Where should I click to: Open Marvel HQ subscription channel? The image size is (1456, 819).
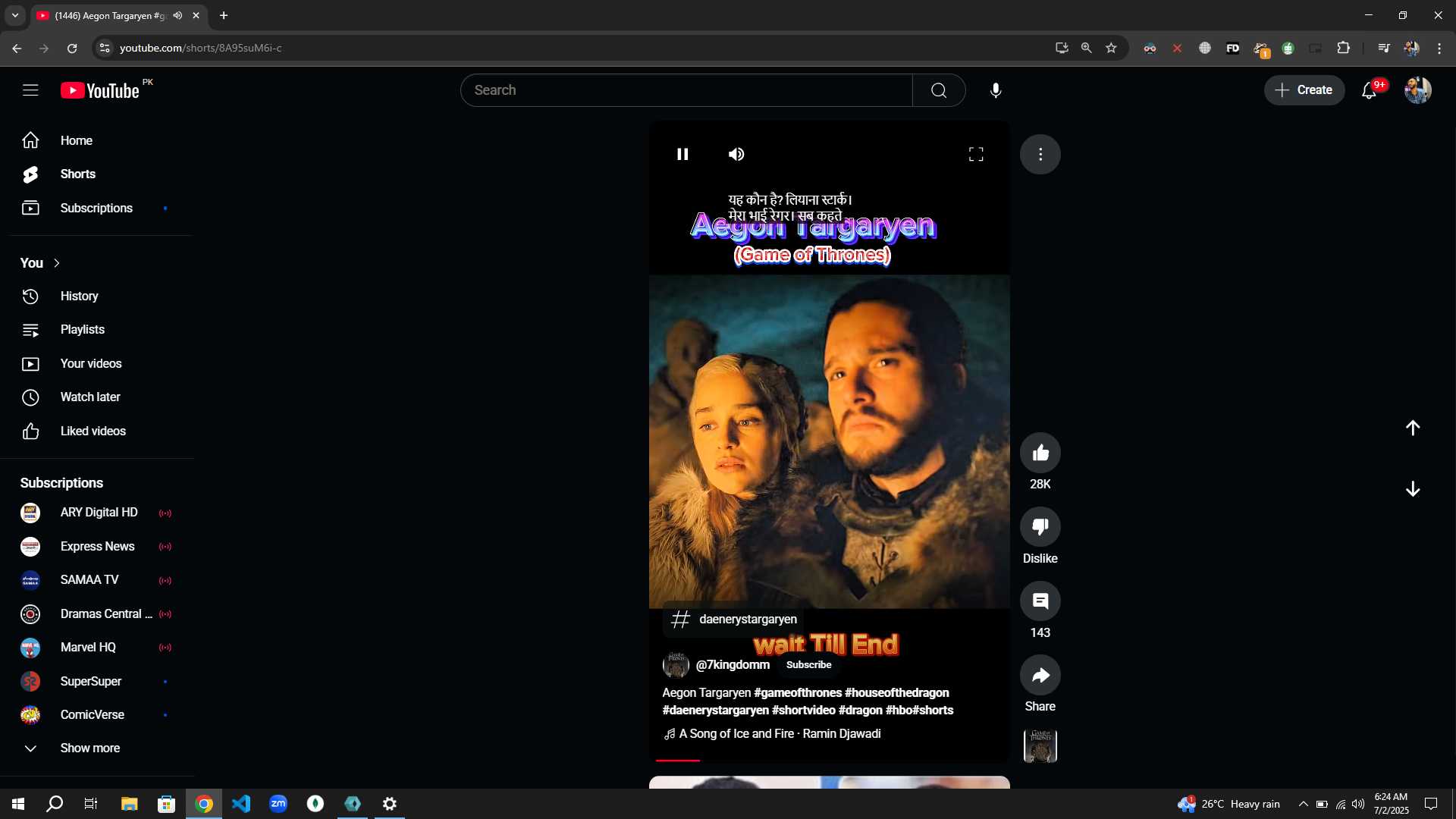[96, 648]
